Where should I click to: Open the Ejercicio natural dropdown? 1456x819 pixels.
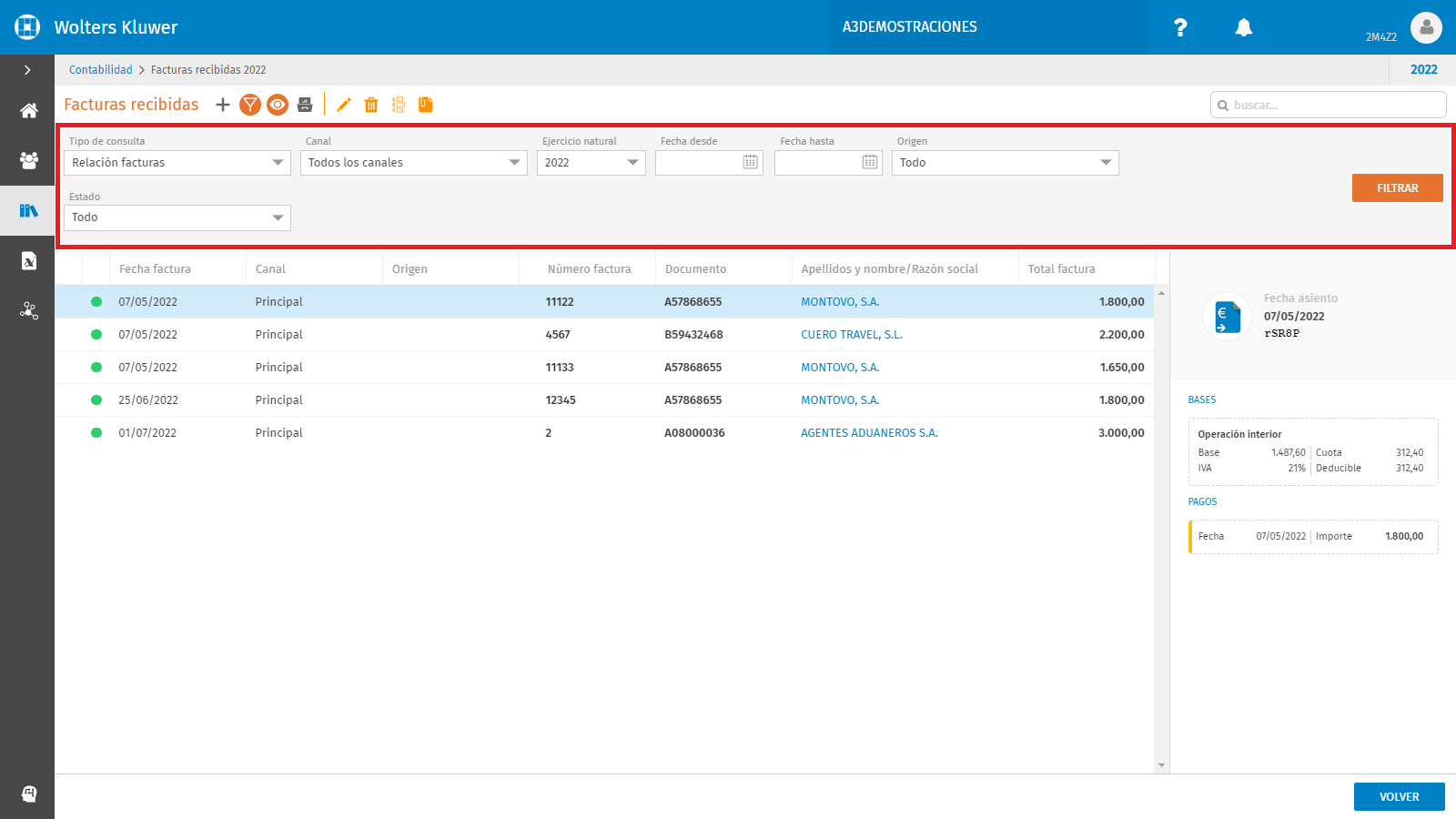tap(591, 163)
